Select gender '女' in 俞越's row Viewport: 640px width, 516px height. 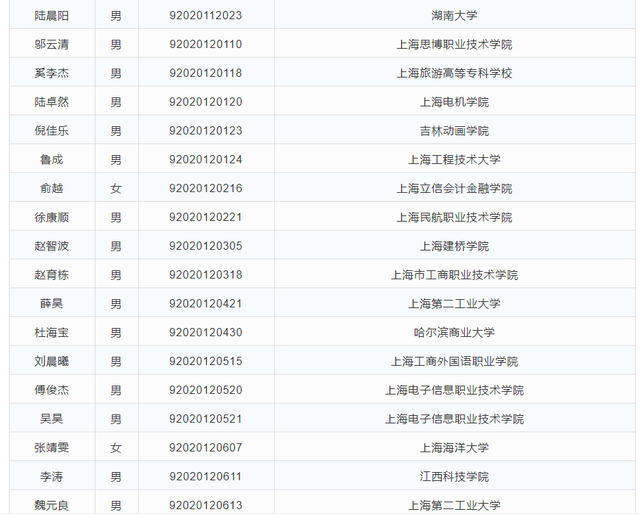[116, 188]
